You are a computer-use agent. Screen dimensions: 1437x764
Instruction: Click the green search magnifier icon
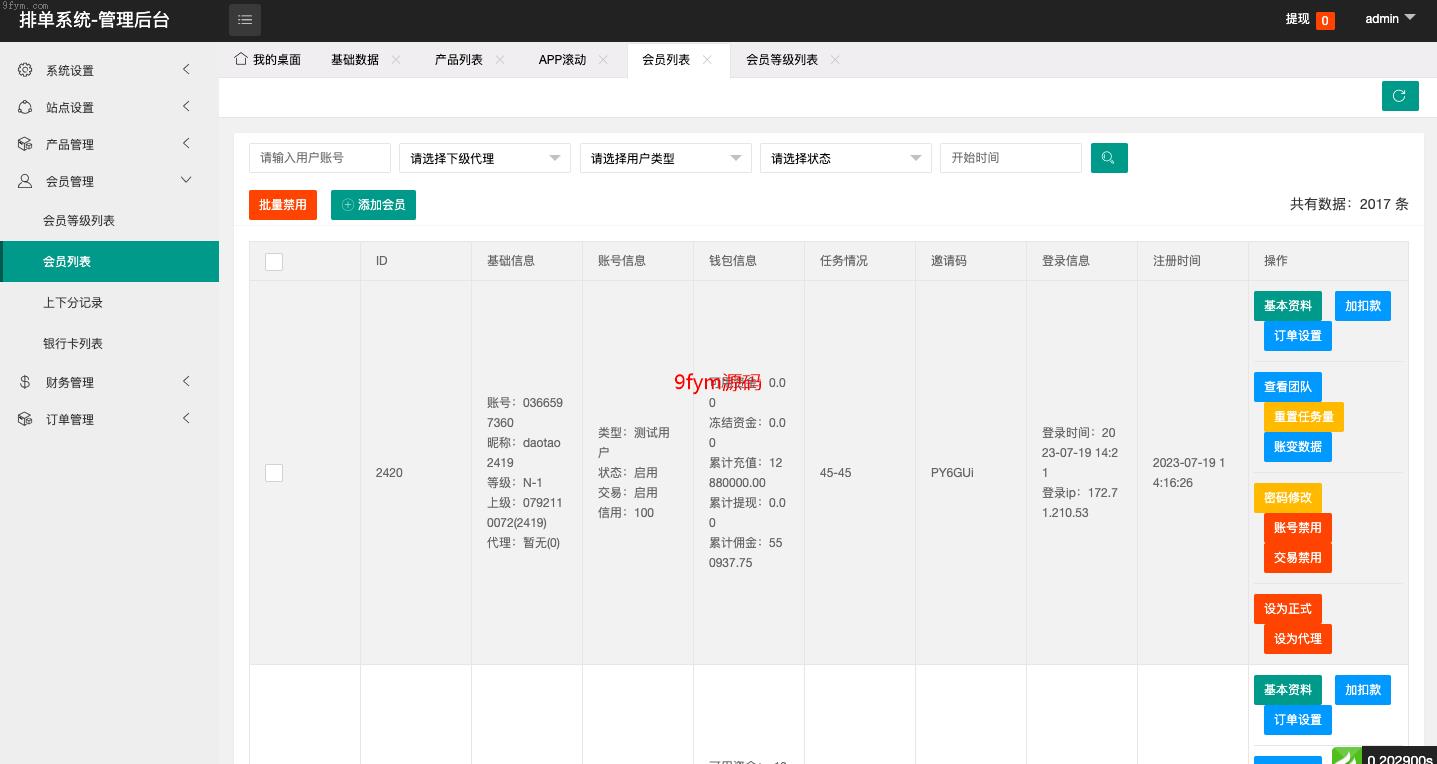point(1109,158)
